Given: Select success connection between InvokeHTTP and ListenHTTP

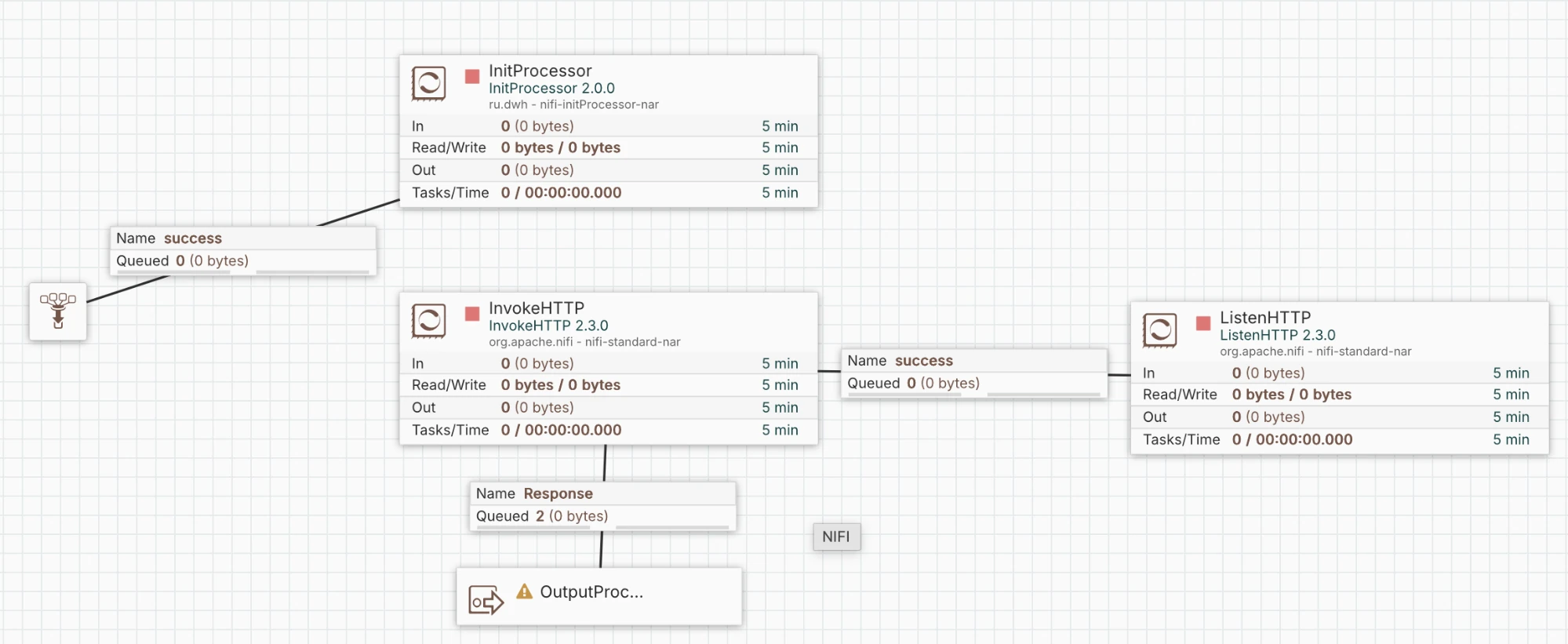Looking at the screenshot, I should click(973, 373).
